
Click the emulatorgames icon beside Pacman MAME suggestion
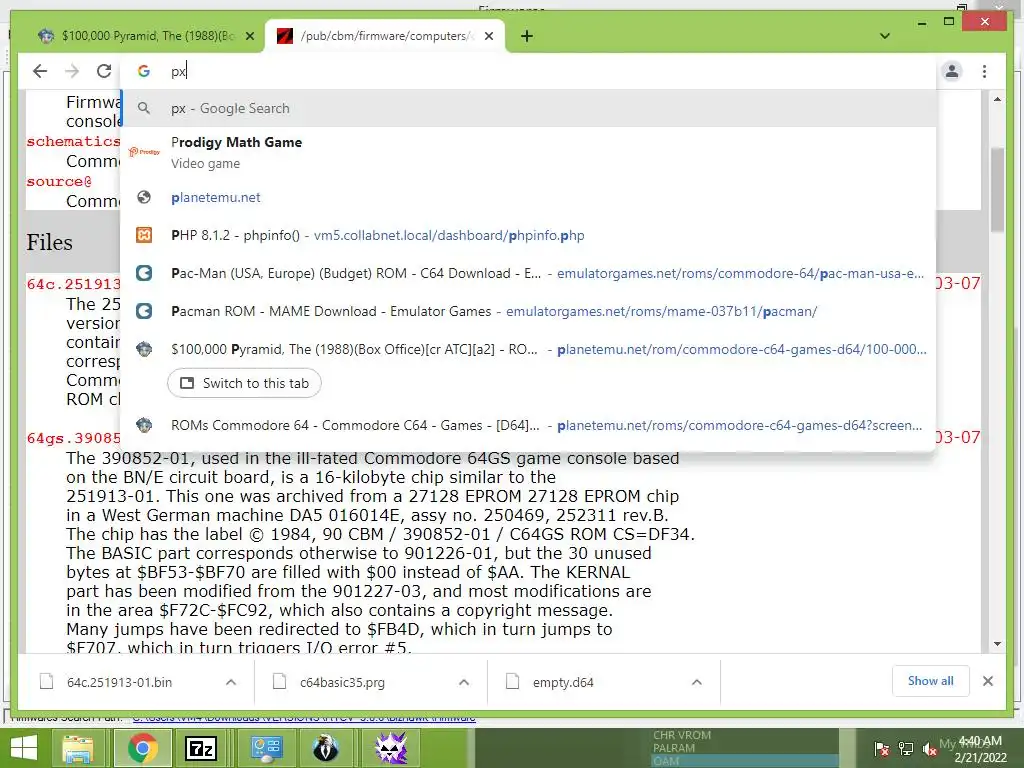click(144, 311)
